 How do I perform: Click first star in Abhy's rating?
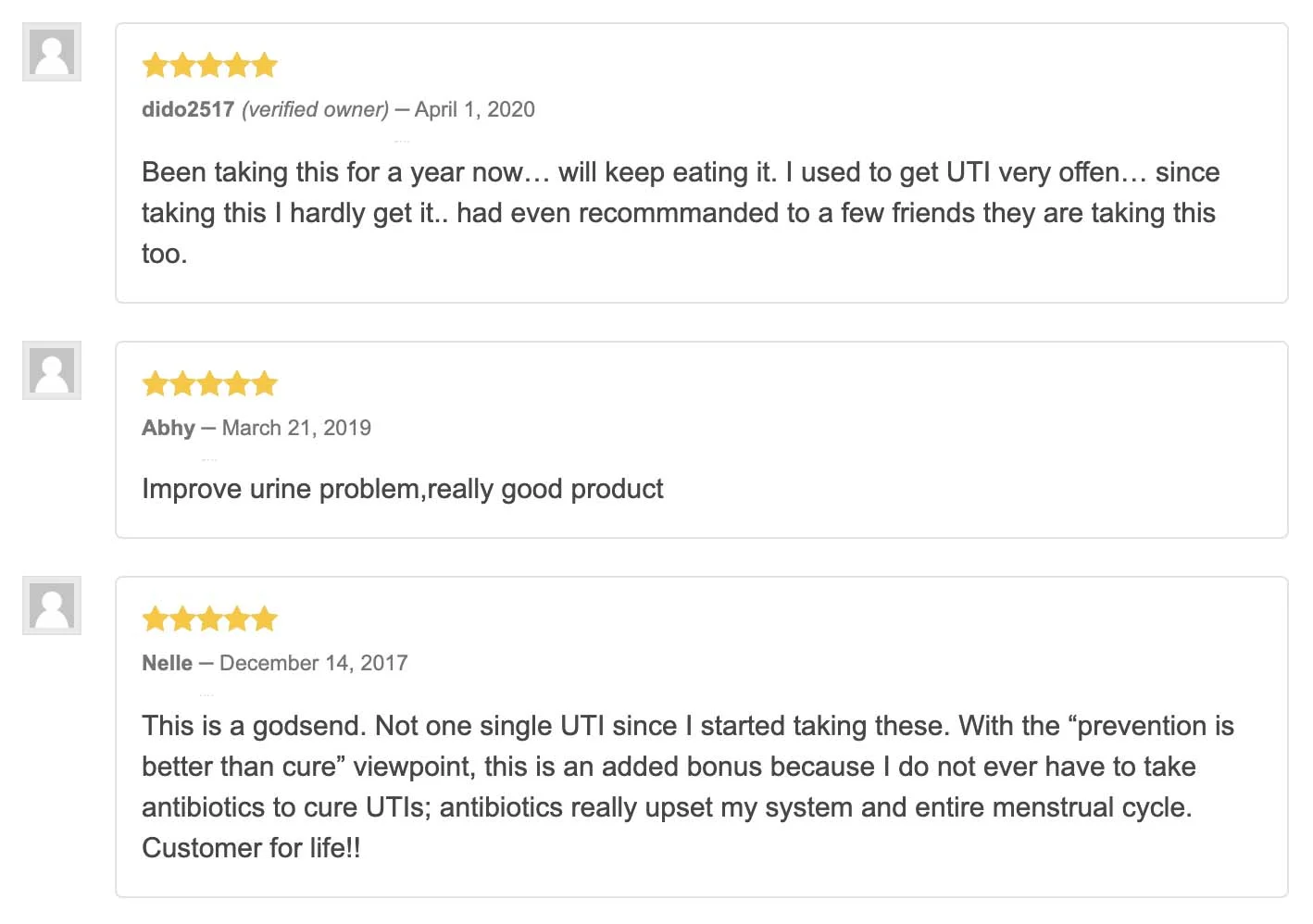(156, 384)
